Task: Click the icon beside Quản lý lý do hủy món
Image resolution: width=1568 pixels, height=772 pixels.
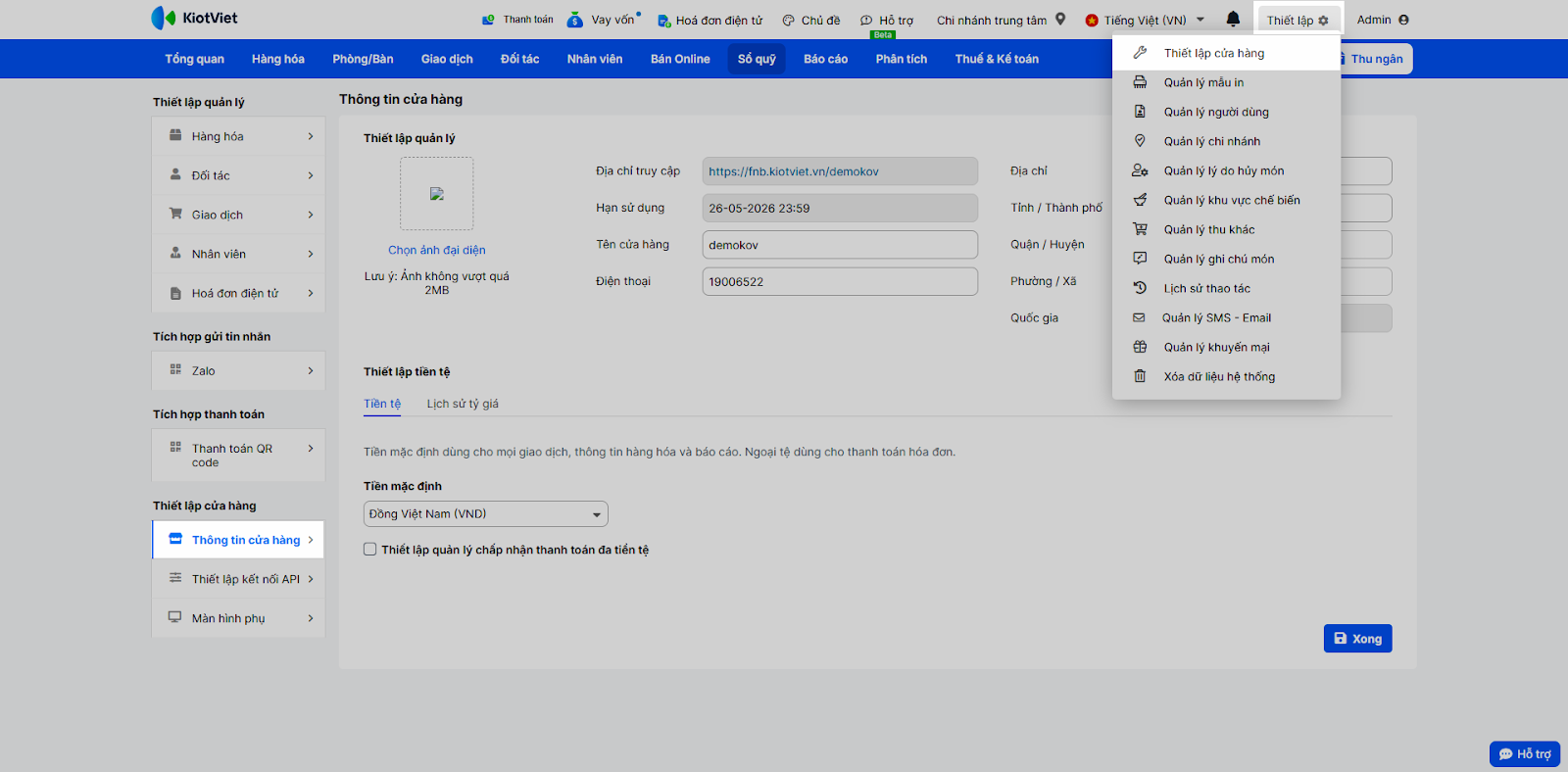Action: (x=1140, y=170)
